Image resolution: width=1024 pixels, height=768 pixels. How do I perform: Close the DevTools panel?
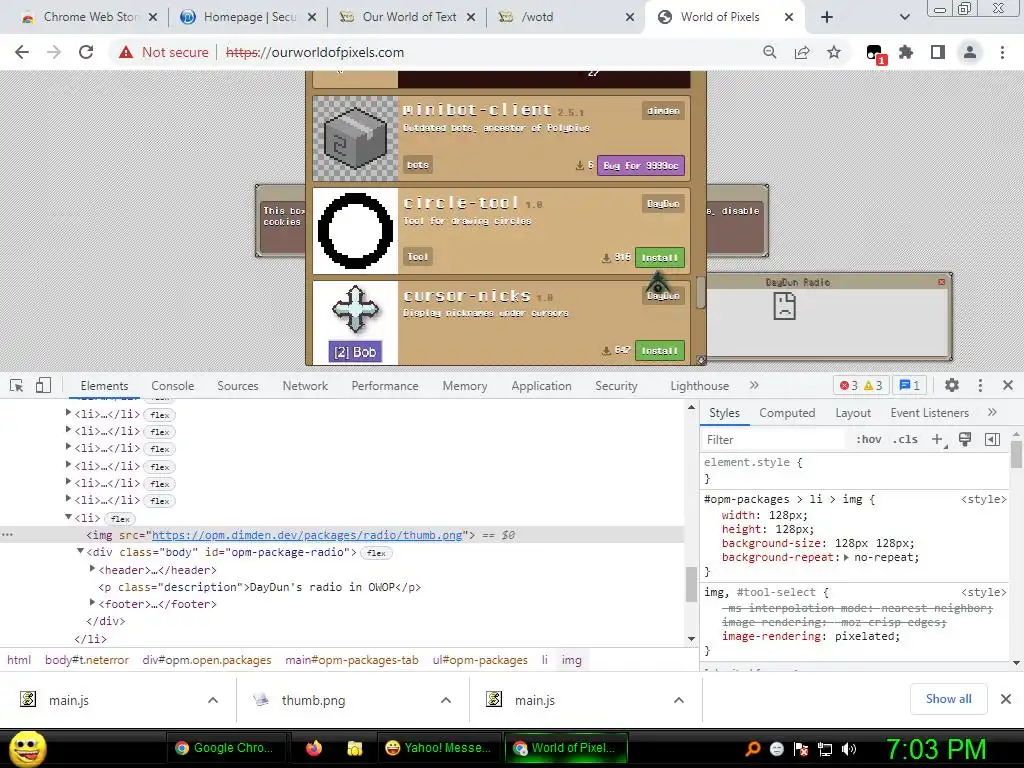tap(1008, 385)
